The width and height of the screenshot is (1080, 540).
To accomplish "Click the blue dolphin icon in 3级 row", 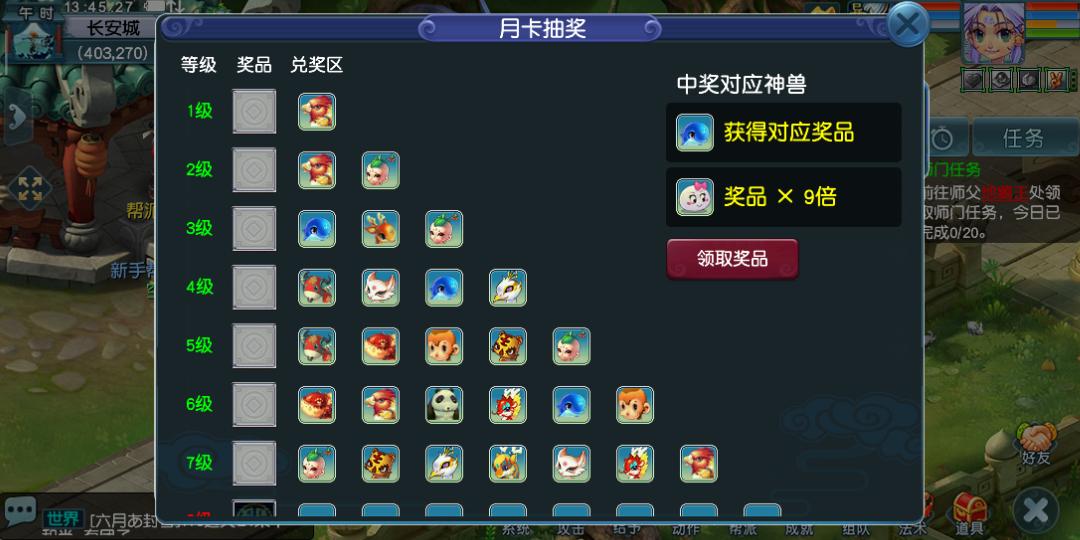I will tap(317, 229).
